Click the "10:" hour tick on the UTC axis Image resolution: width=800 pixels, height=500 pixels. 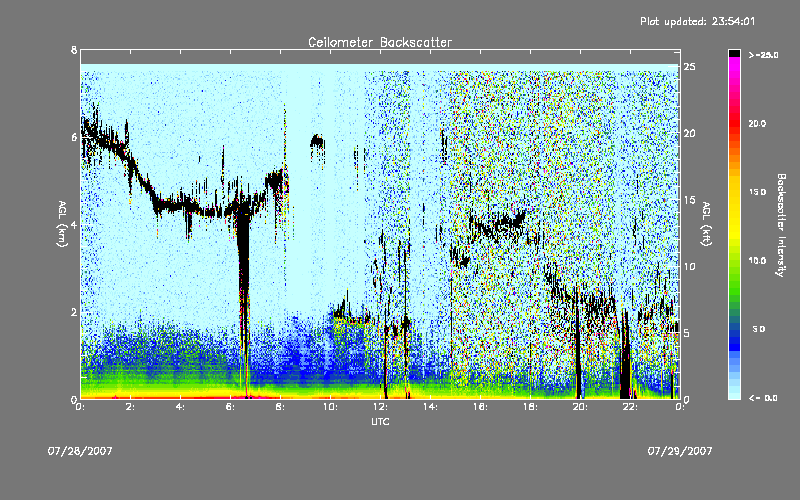[x=330, y=407]
